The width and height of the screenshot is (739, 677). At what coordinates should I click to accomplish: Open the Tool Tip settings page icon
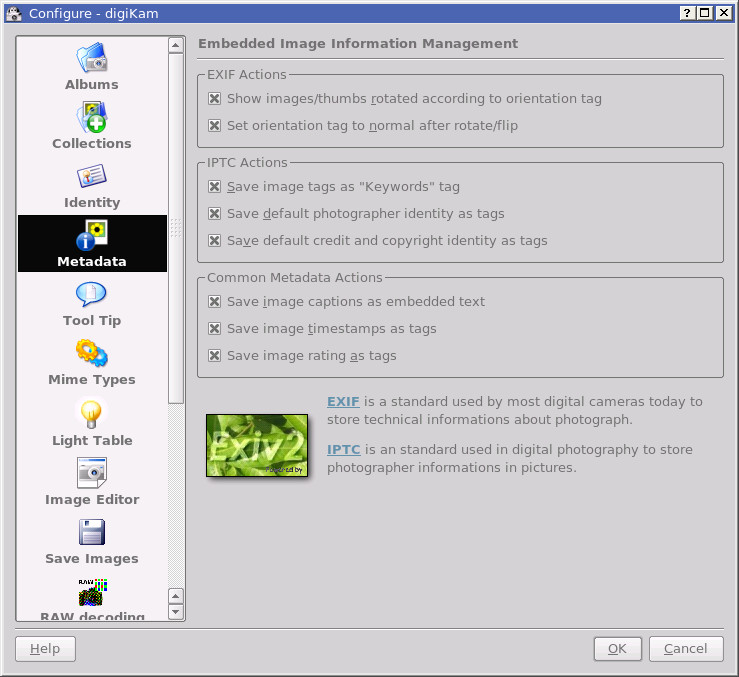(x=91, y=294)
